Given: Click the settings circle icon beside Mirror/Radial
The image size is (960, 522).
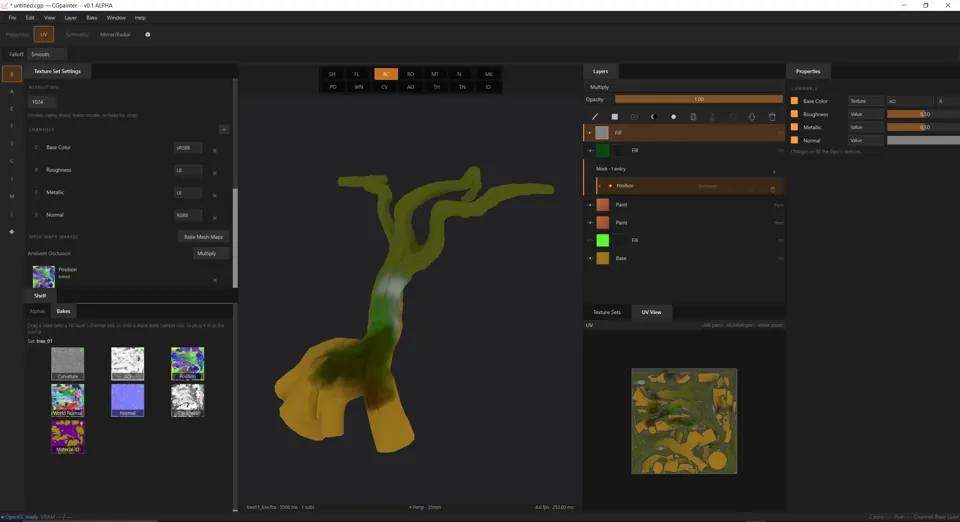Looking at the screenshot, I should point(148,35).
